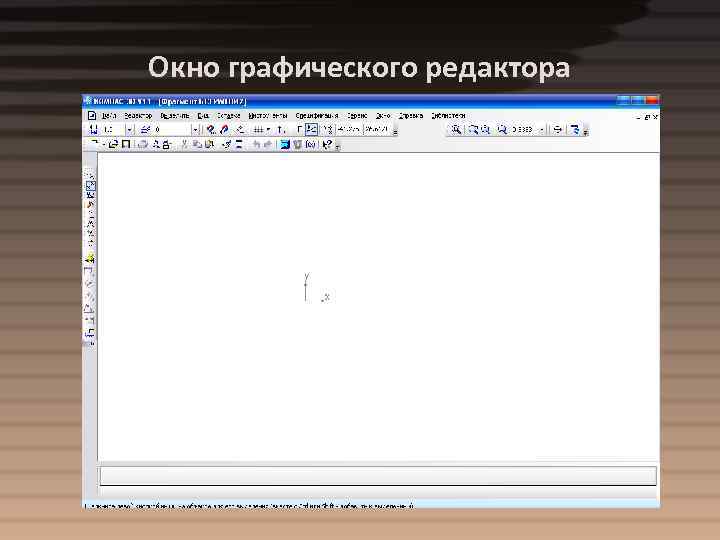Viewport: 720px width, 540px height.
Task: Open the Справка menu
Action: coord(411,116)
